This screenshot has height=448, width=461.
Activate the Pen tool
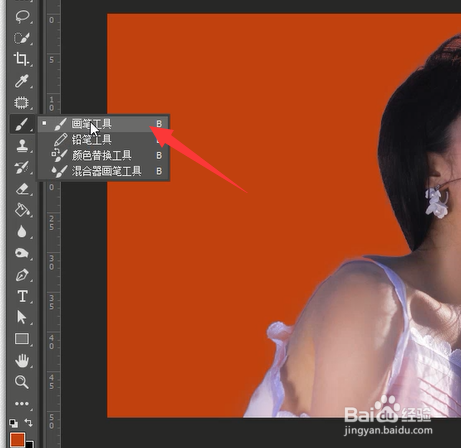(22, 275)
